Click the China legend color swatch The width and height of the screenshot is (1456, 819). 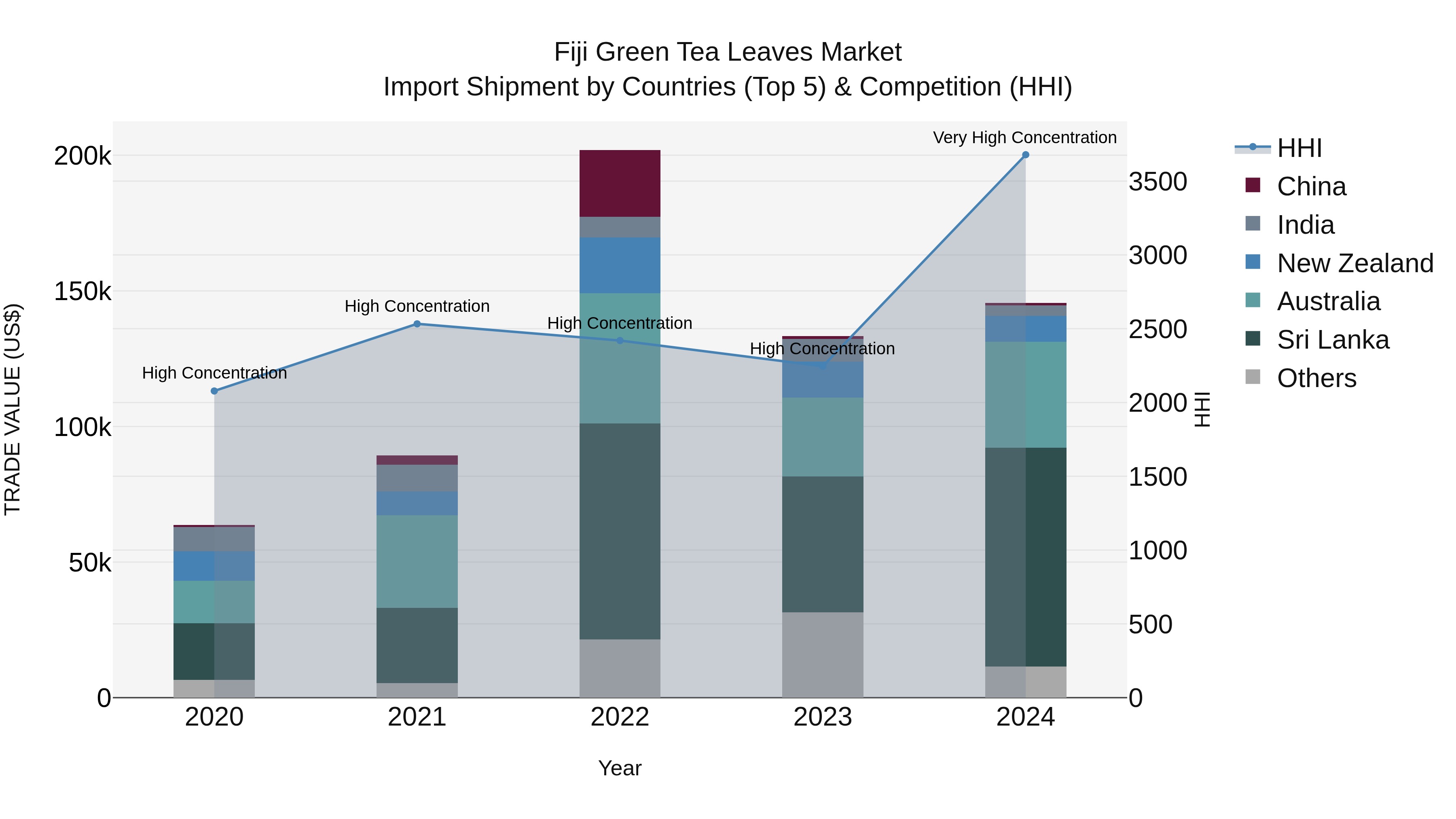pos(1253,185)
